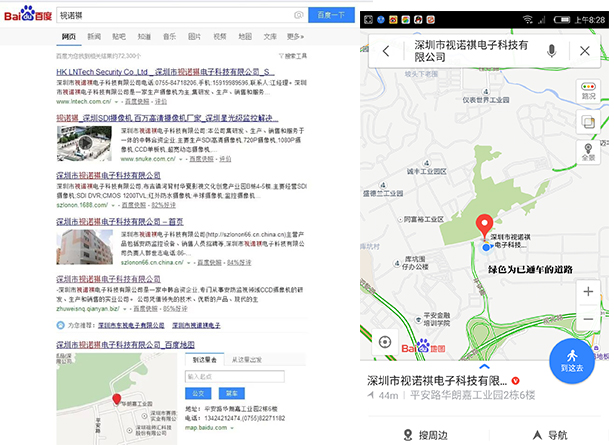Screen dimensions: 614x445
Task: Click the camera icon in search box
Action: (298, 15)
